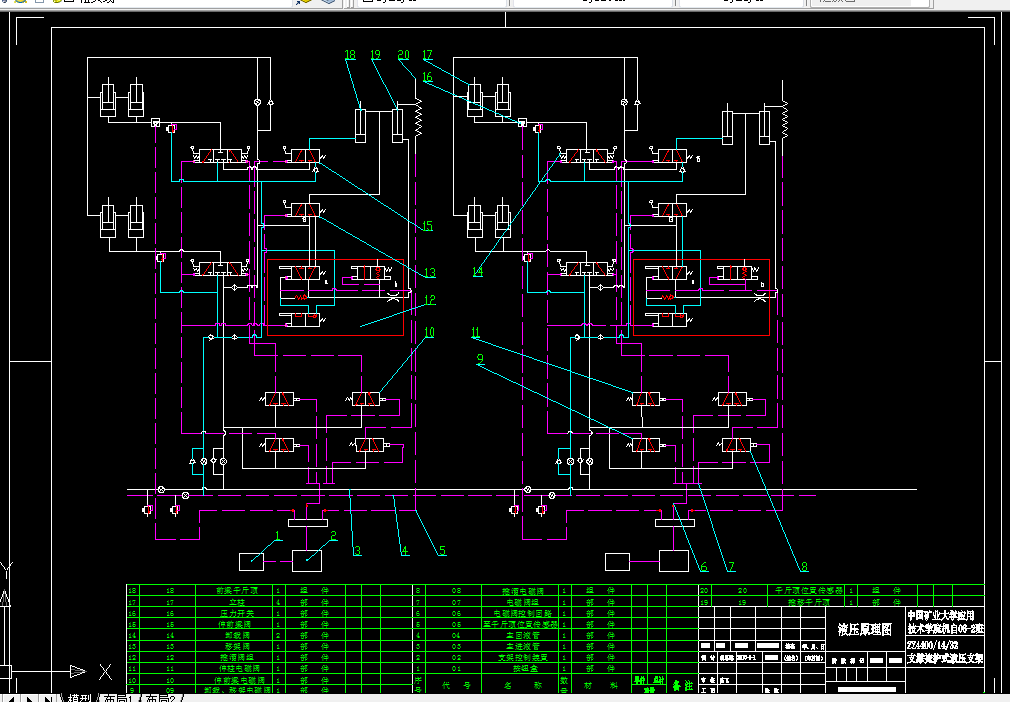The width and height of the screenshot is (1010, 702).
Task: Select green callout label 15
Action: [428, 226]
